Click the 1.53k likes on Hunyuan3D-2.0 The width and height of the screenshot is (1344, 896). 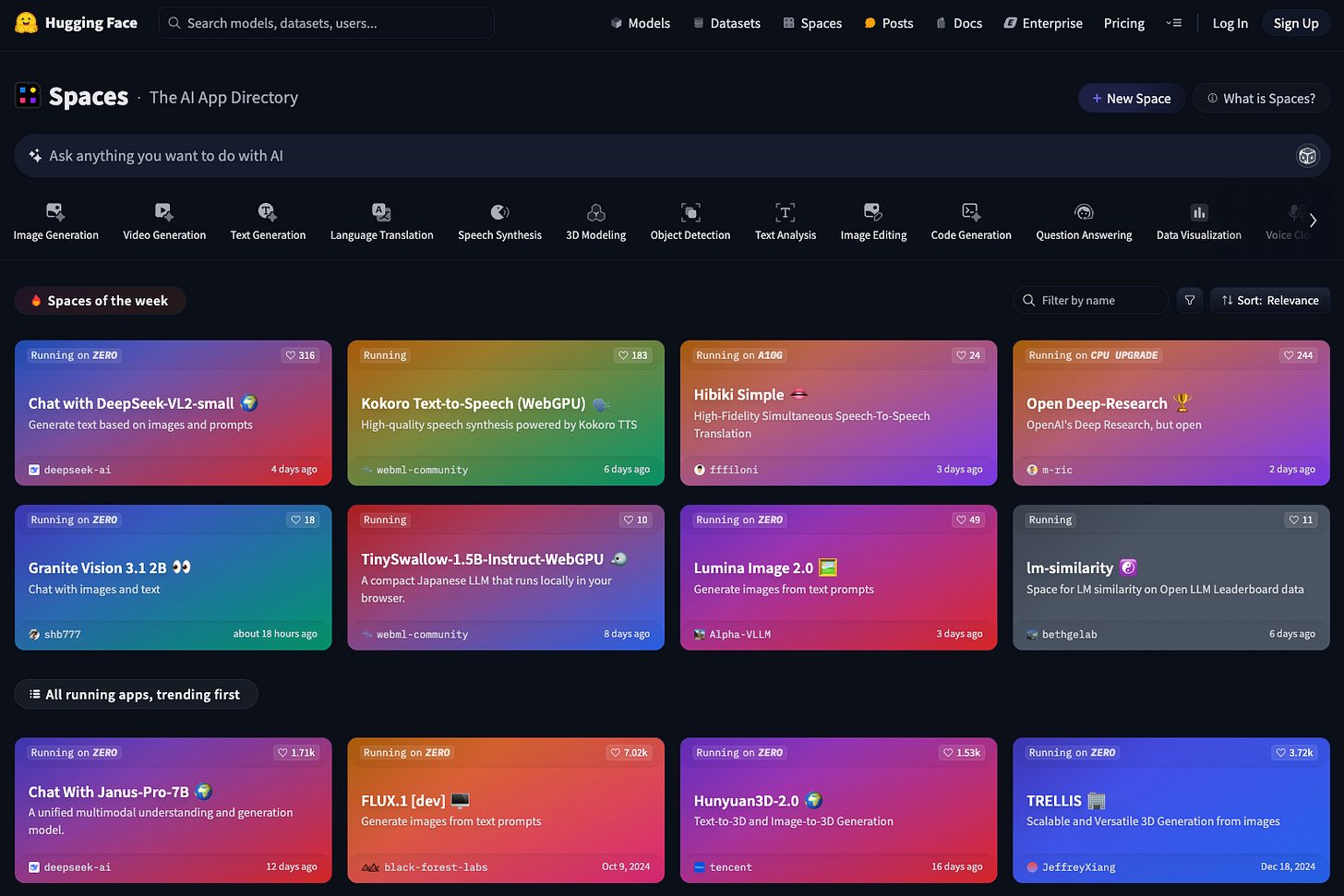click(x=962, y=753)
